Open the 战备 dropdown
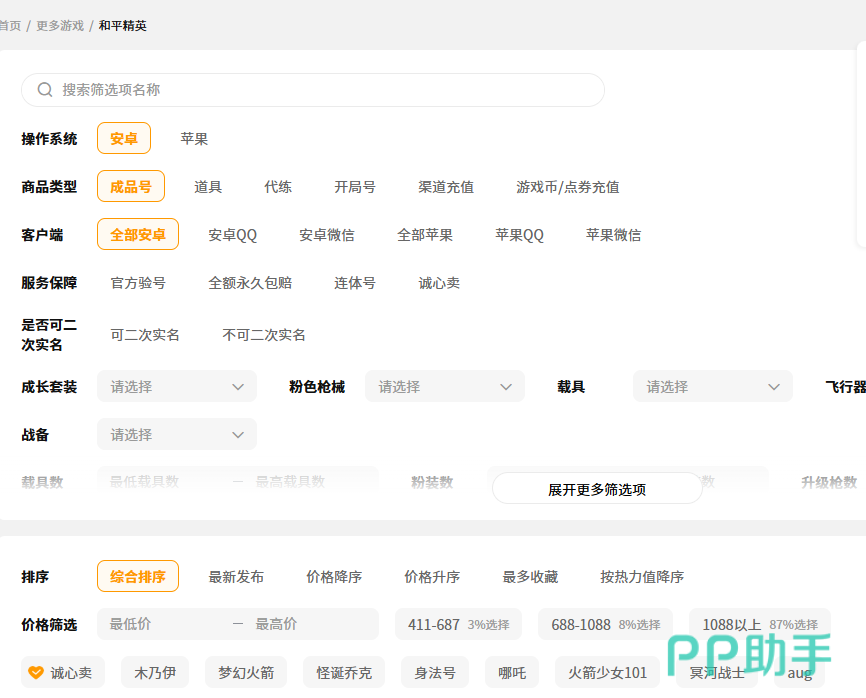This screenshot has width=866, height=698. [x=177, y=435]
